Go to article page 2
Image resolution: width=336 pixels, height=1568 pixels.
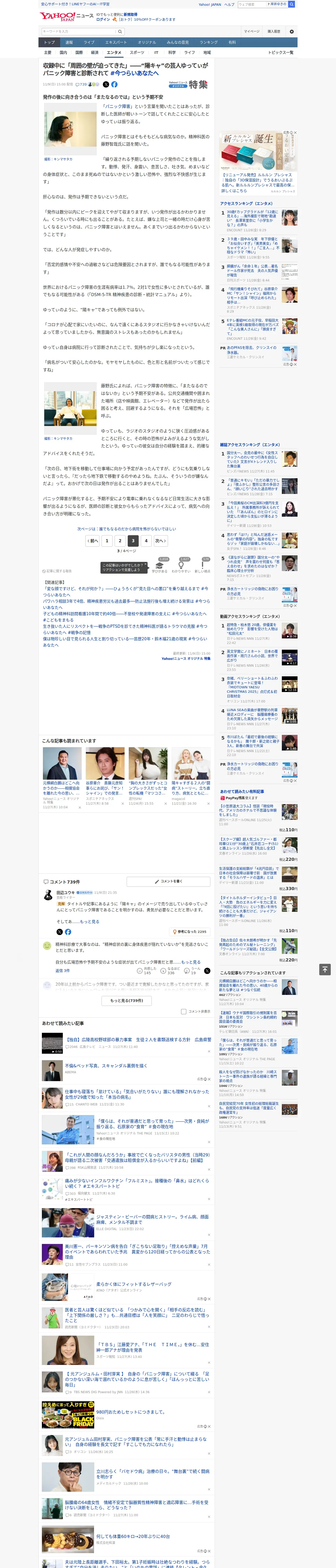tap(120, 540)
